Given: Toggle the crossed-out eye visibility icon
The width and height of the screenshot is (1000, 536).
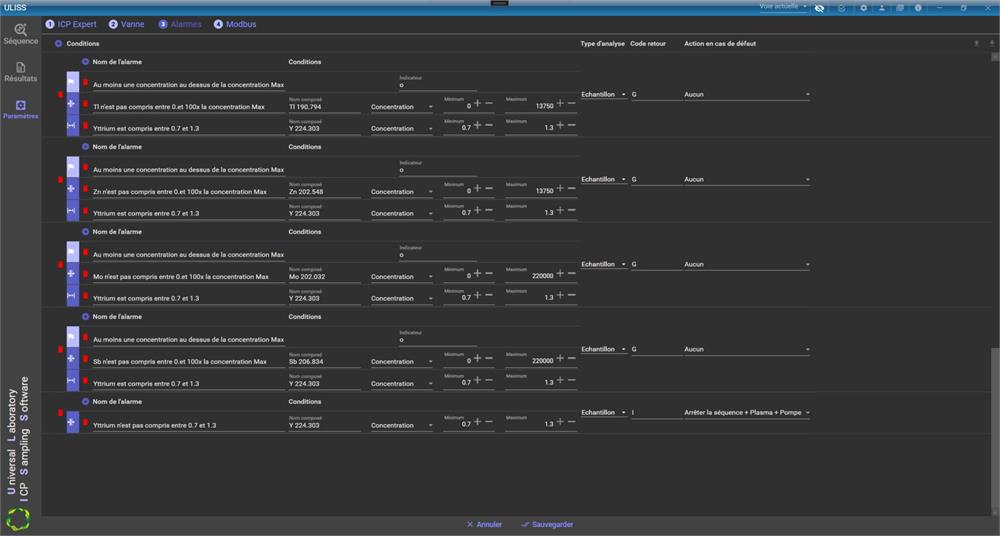Looking at the screenshot, I should pos(820,8).
